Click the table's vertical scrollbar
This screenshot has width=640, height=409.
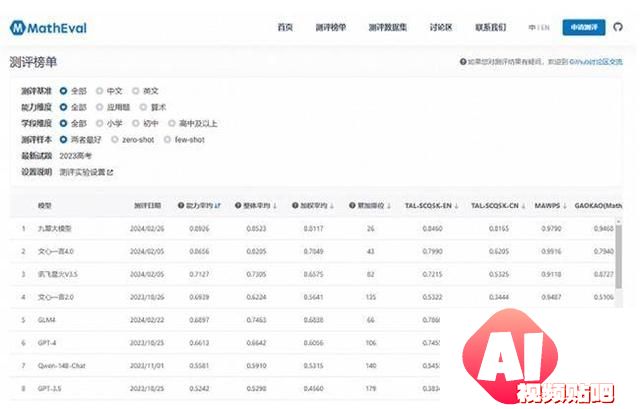pos(619,257)
